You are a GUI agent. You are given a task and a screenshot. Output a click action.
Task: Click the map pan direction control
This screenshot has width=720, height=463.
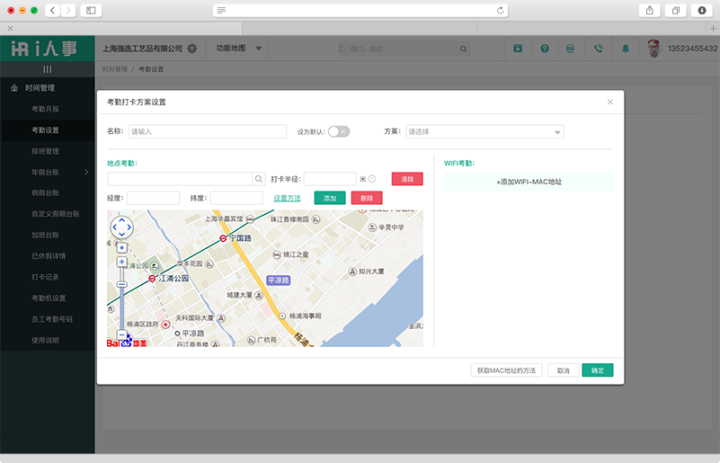[x=122, y=227]
